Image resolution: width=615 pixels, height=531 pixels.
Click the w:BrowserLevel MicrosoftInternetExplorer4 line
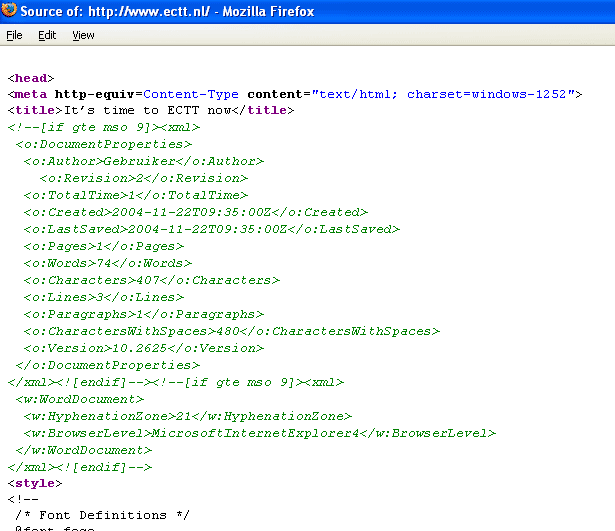260,433
